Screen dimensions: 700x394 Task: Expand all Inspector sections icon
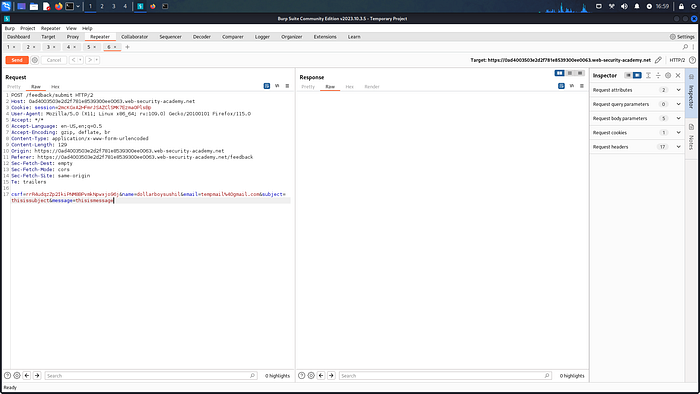(648, 75)
